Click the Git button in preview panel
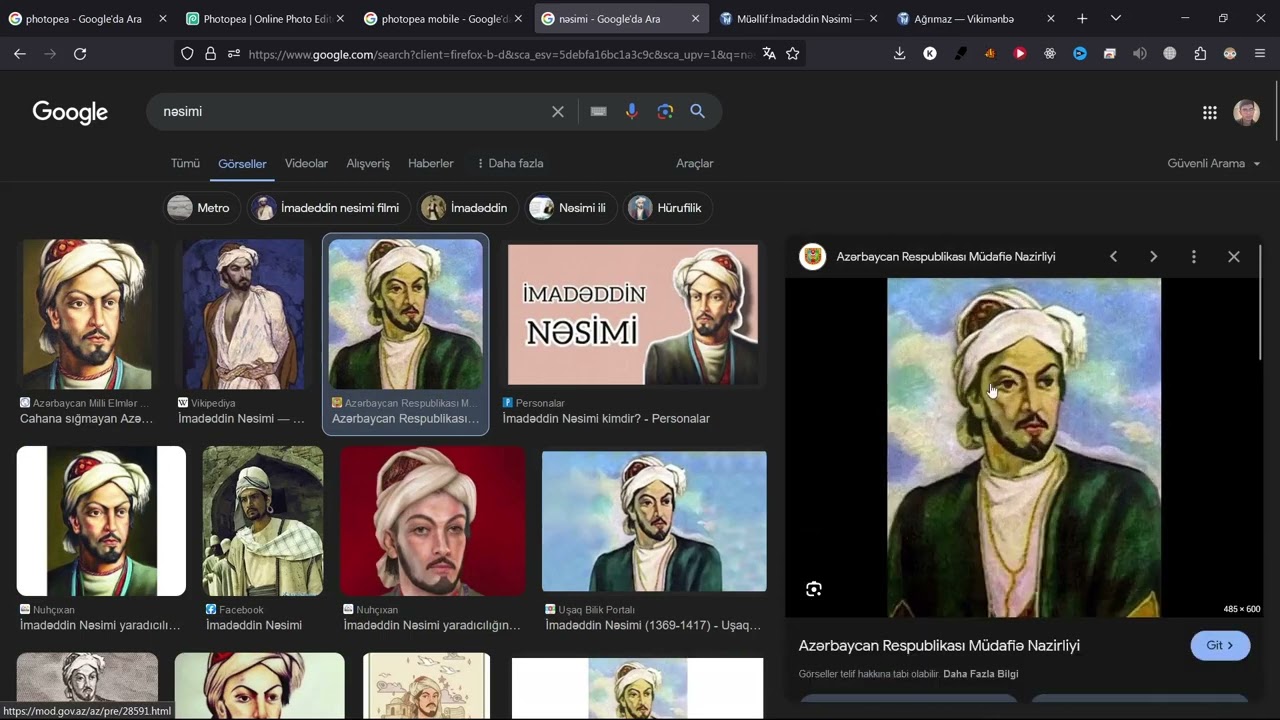 pos(1220,646)
